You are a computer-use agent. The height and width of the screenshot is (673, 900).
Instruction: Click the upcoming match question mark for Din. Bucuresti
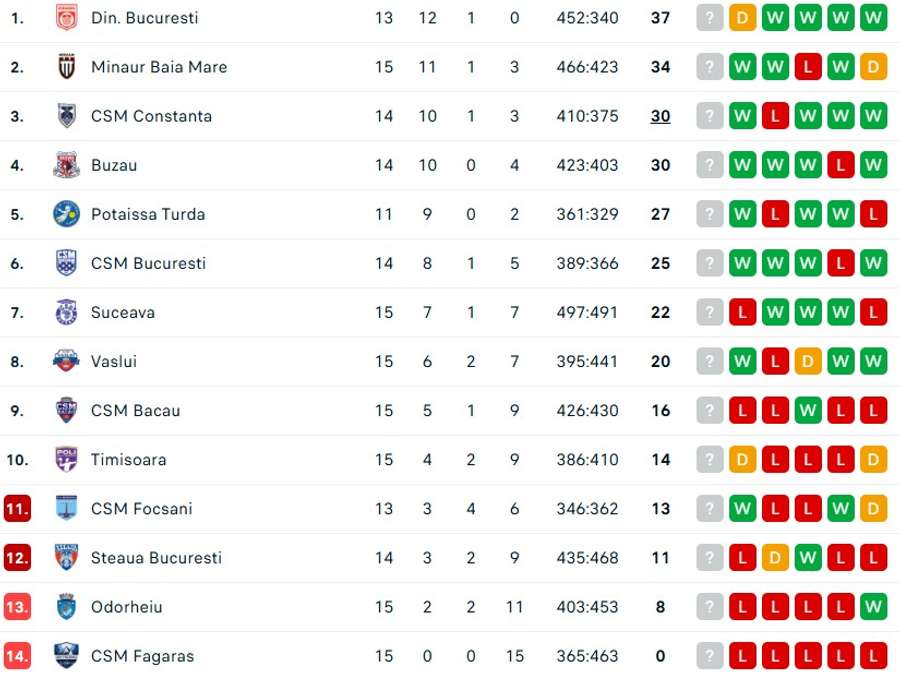(710, 18)
